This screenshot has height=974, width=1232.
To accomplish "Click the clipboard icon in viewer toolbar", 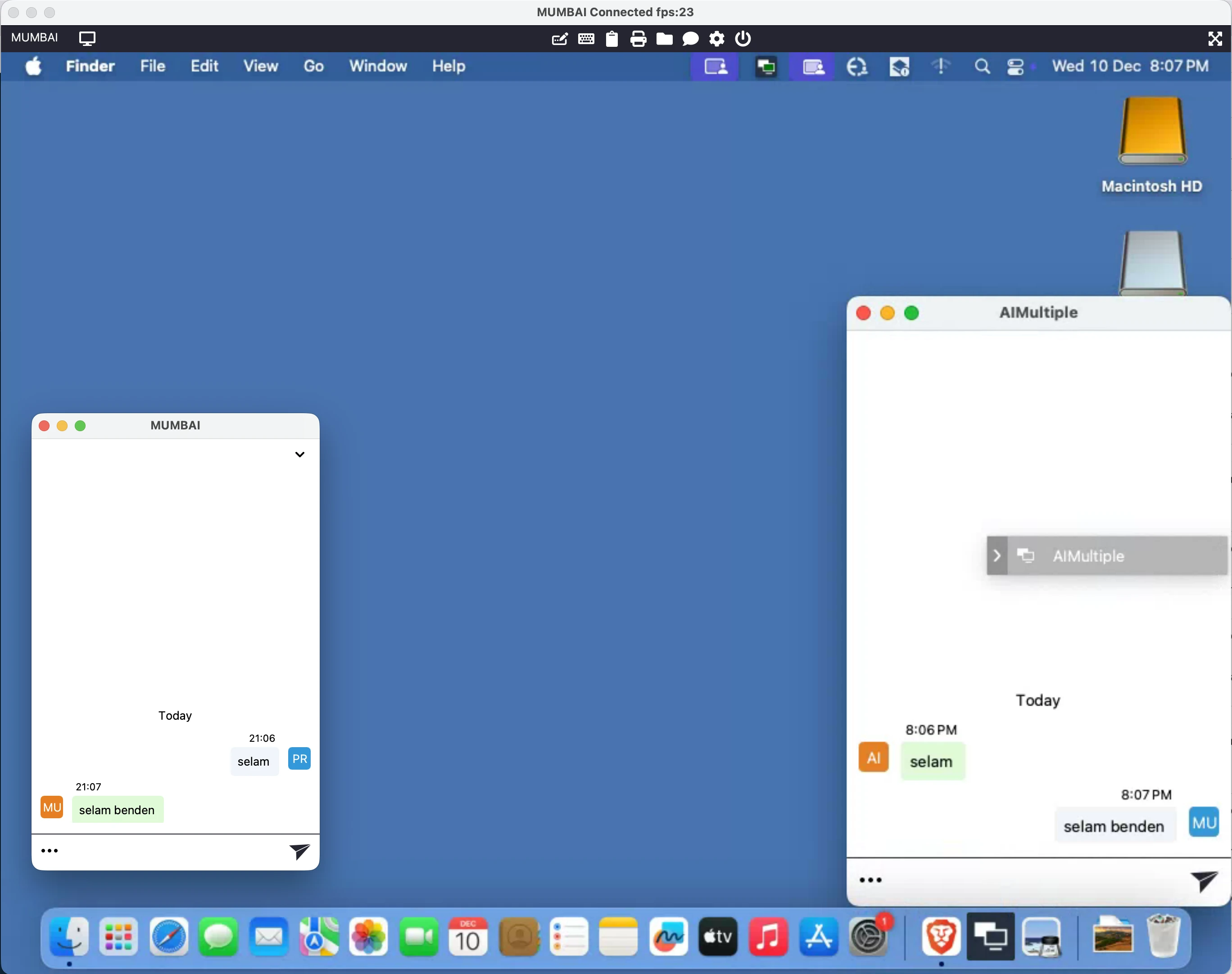I will pyautogui.click(x=611, y=39).
